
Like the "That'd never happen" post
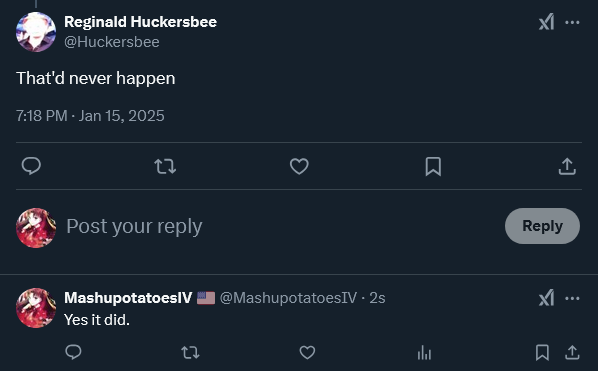tap(299, 166)
